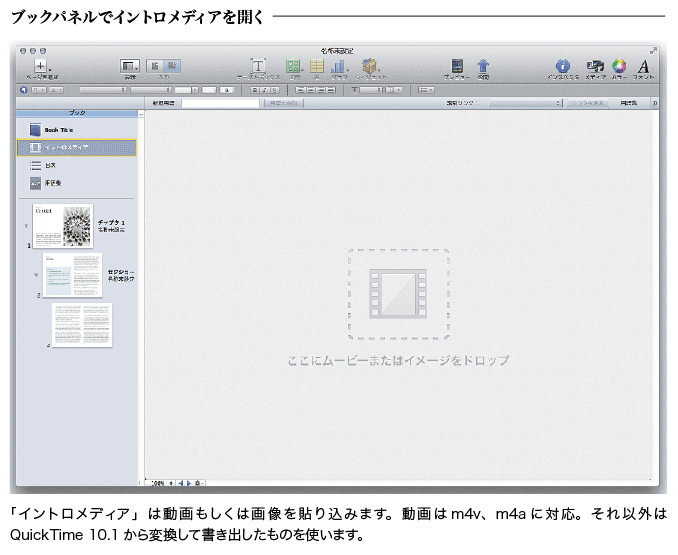The image size is (678, 555).
Task: Open the Shapes tool in toolbar
Action: (293, 66)
